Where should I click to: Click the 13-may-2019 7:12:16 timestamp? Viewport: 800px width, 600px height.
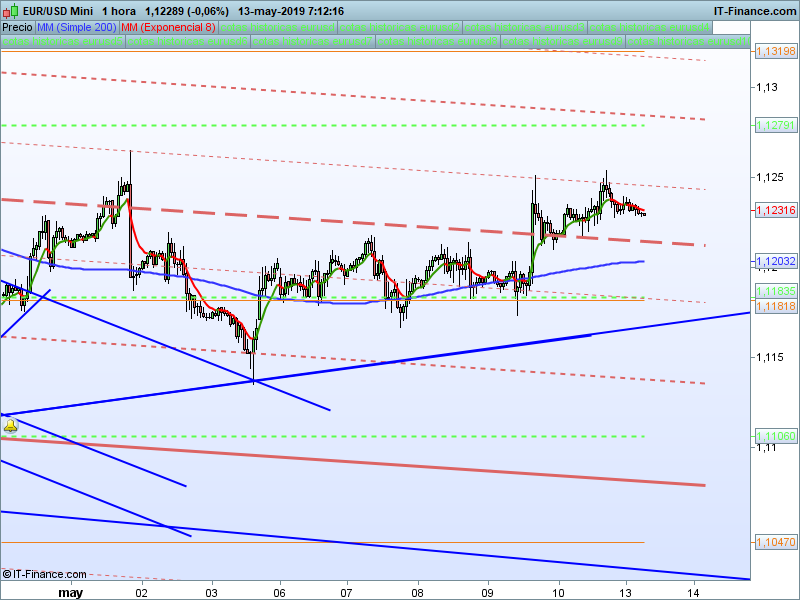click(x=291, y=11)
